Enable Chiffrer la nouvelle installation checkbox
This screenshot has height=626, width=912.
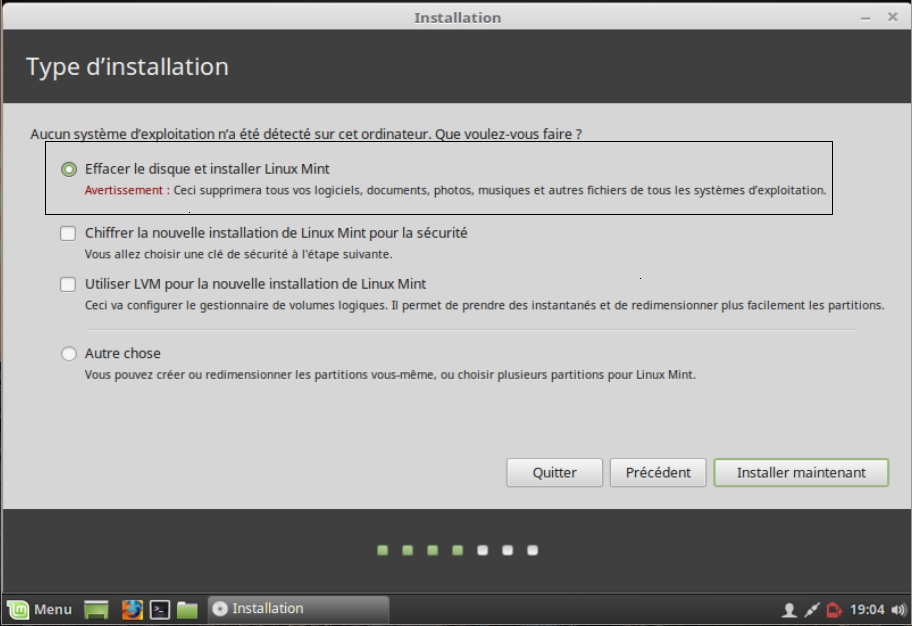tap(68, 233)
